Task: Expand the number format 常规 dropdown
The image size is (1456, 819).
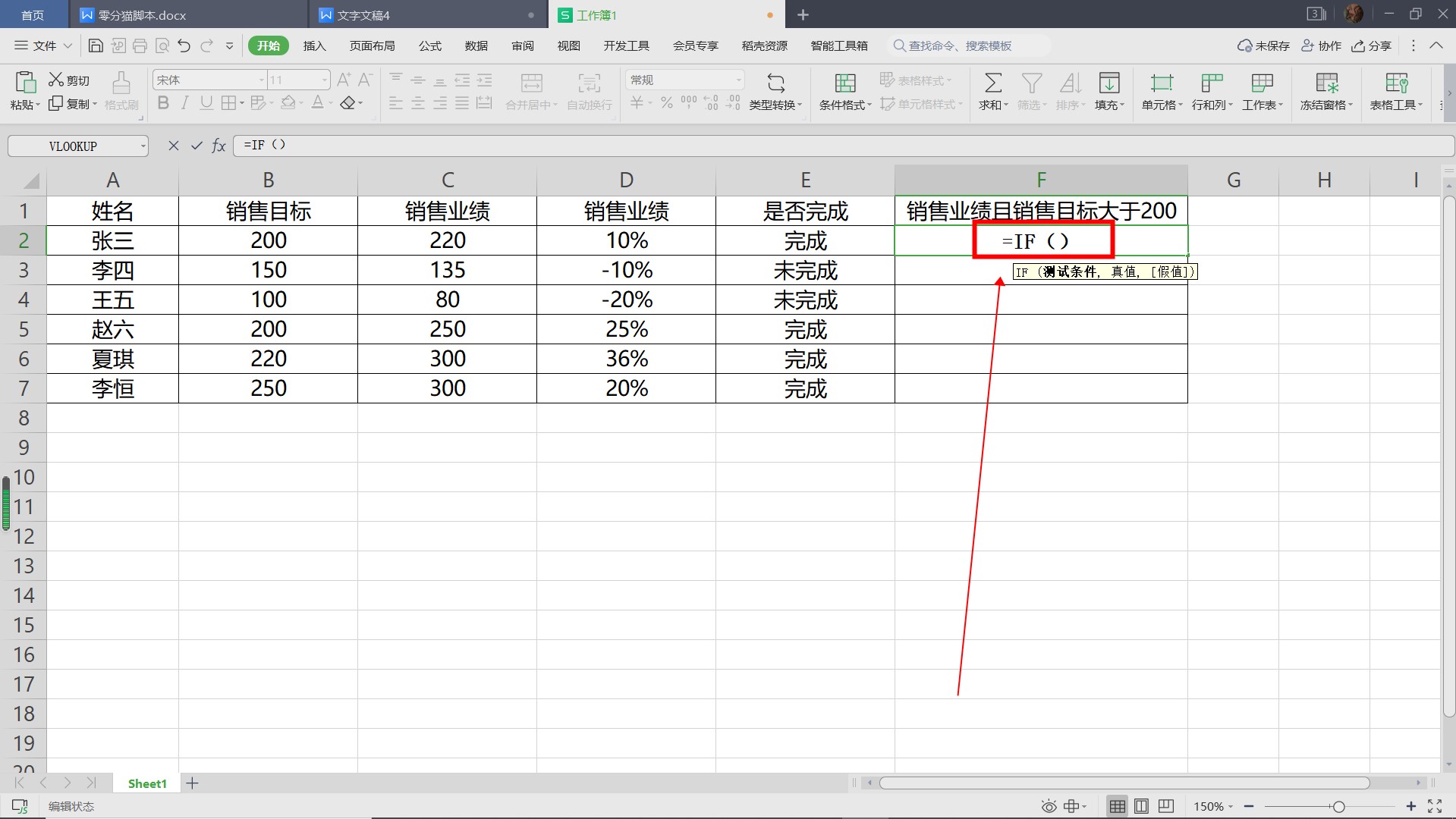Action: 738,80
